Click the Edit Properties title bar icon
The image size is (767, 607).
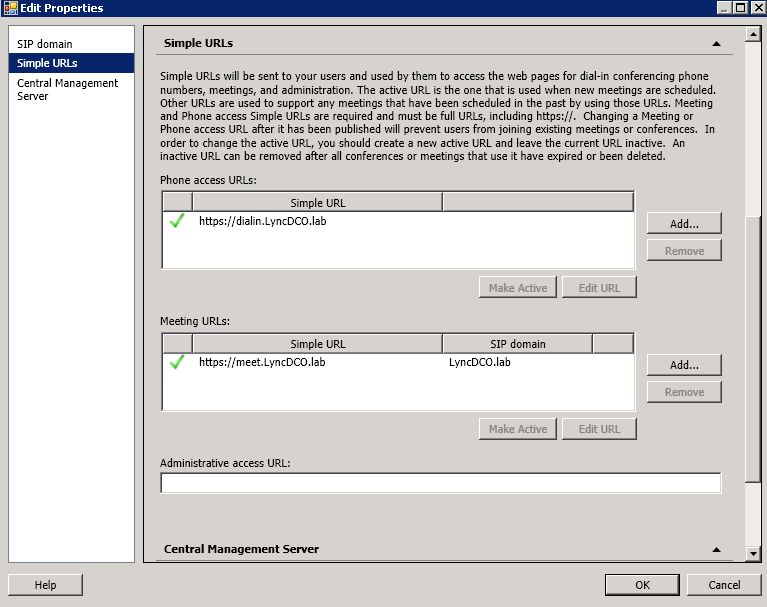point(10,8)
